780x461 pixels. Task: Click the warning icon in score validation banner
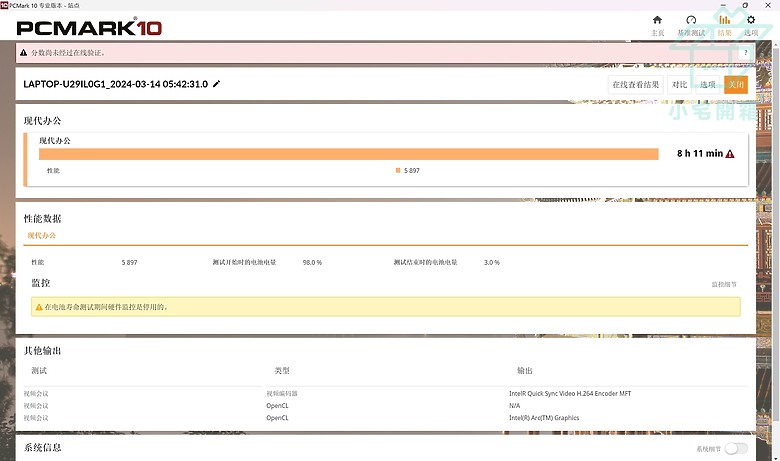click(x=23, y=52)
